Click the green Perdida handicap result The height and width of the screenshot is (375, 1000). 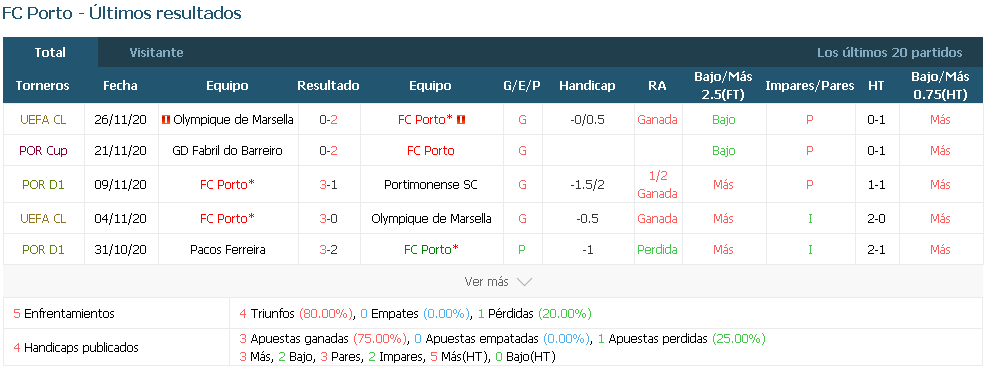point(657,250)
